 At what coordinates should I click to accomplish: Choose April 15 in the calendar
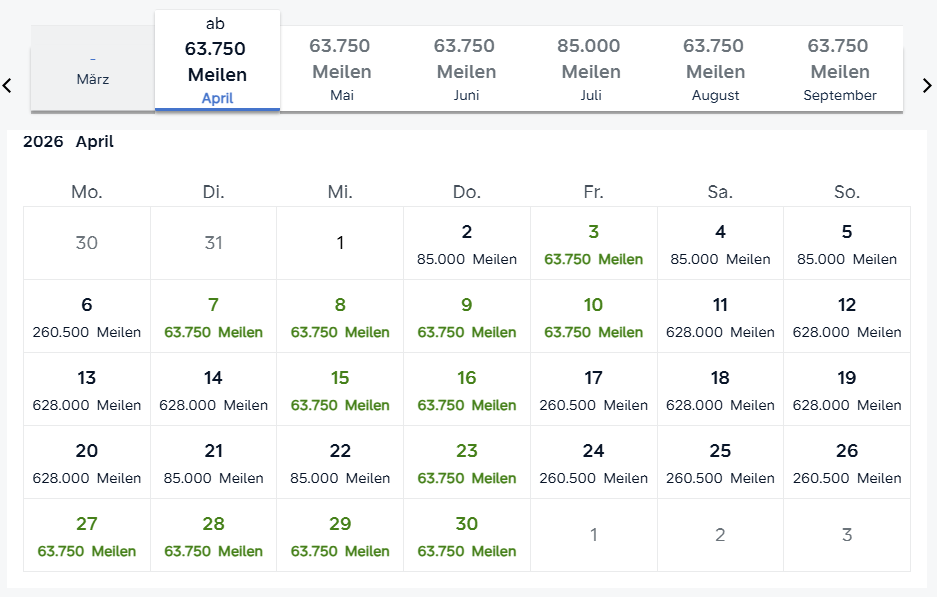pyautogui.click(x=340, y=390)
